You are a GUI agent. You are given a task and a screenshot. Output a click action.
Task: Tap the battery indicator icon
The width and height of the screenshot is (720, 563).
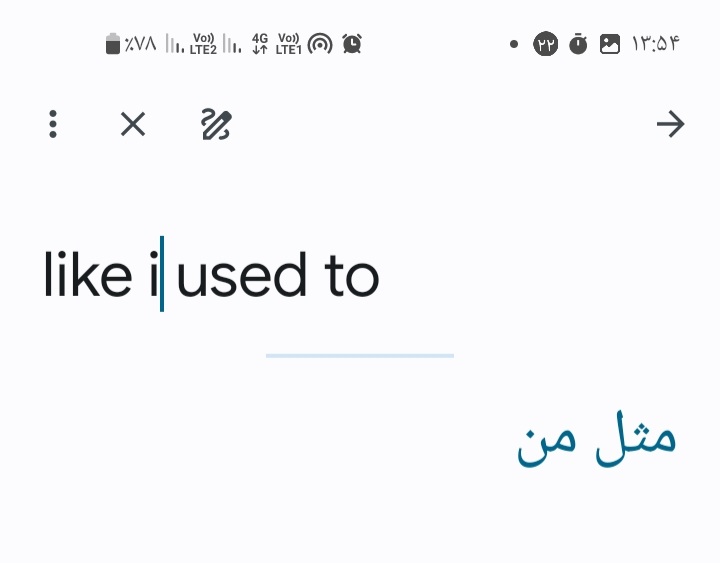(112, 44)
